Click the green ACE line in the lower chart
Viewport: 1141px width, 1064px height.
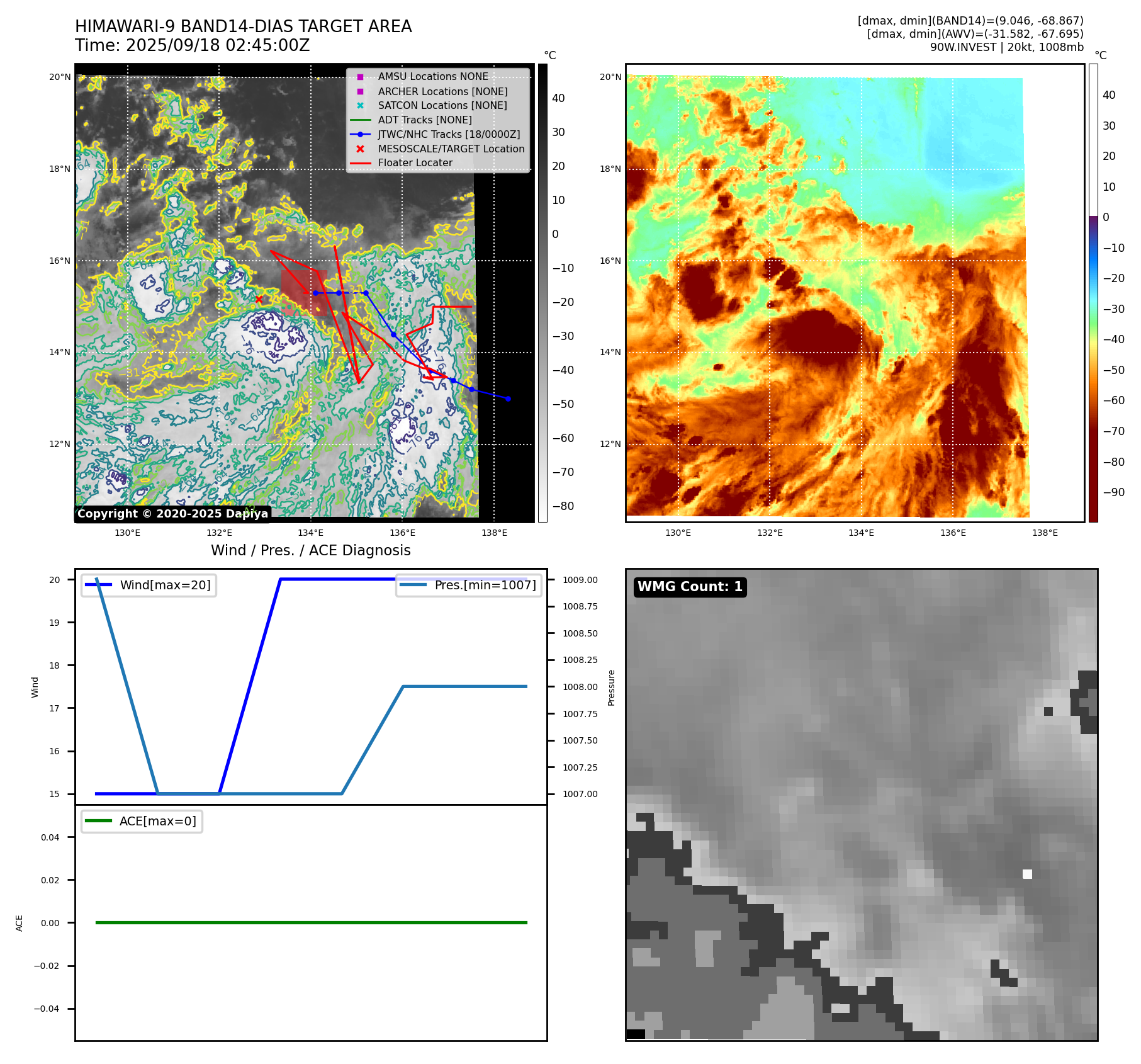tap(311, 922)
